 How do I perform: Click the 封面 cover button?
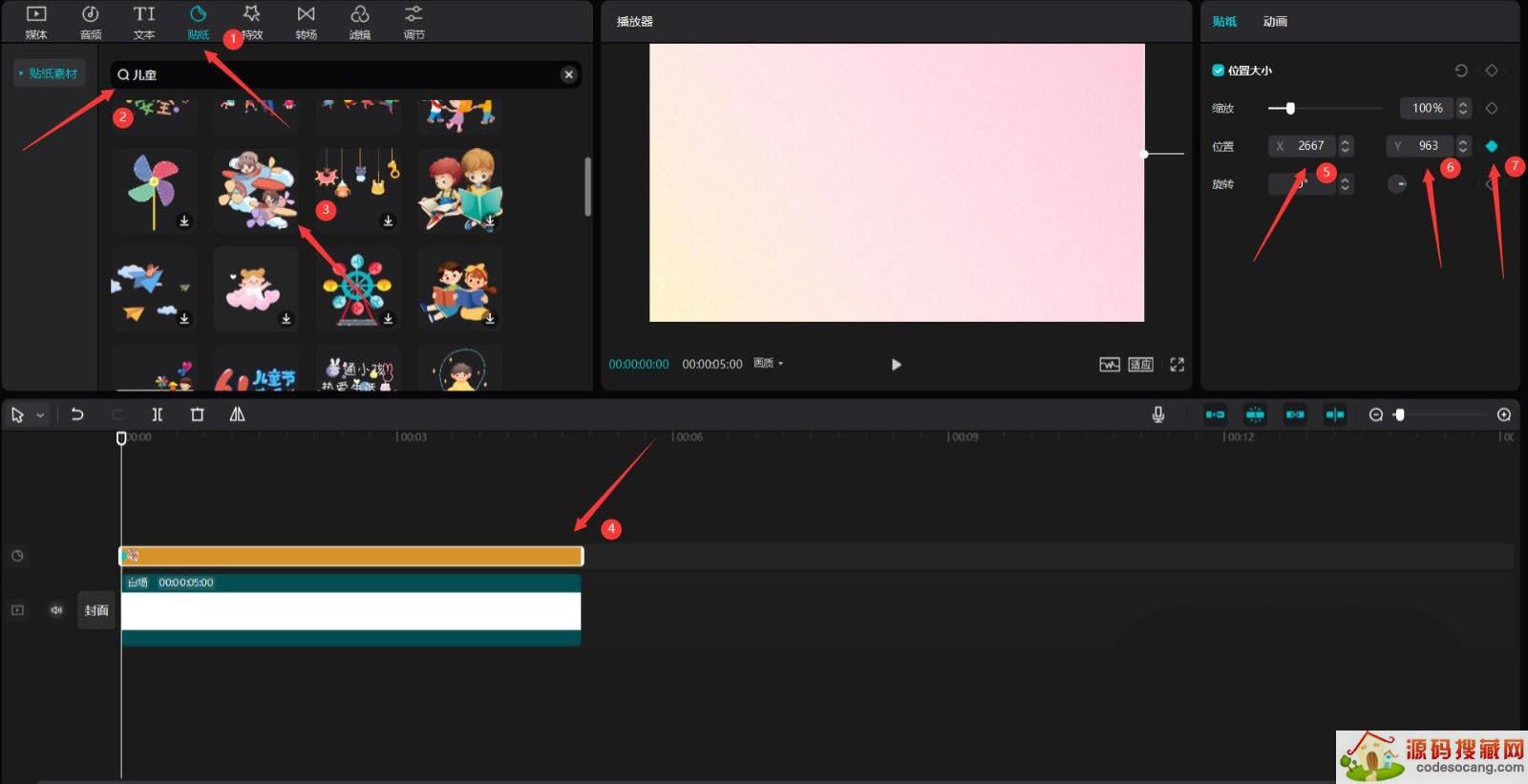point(96,610)
